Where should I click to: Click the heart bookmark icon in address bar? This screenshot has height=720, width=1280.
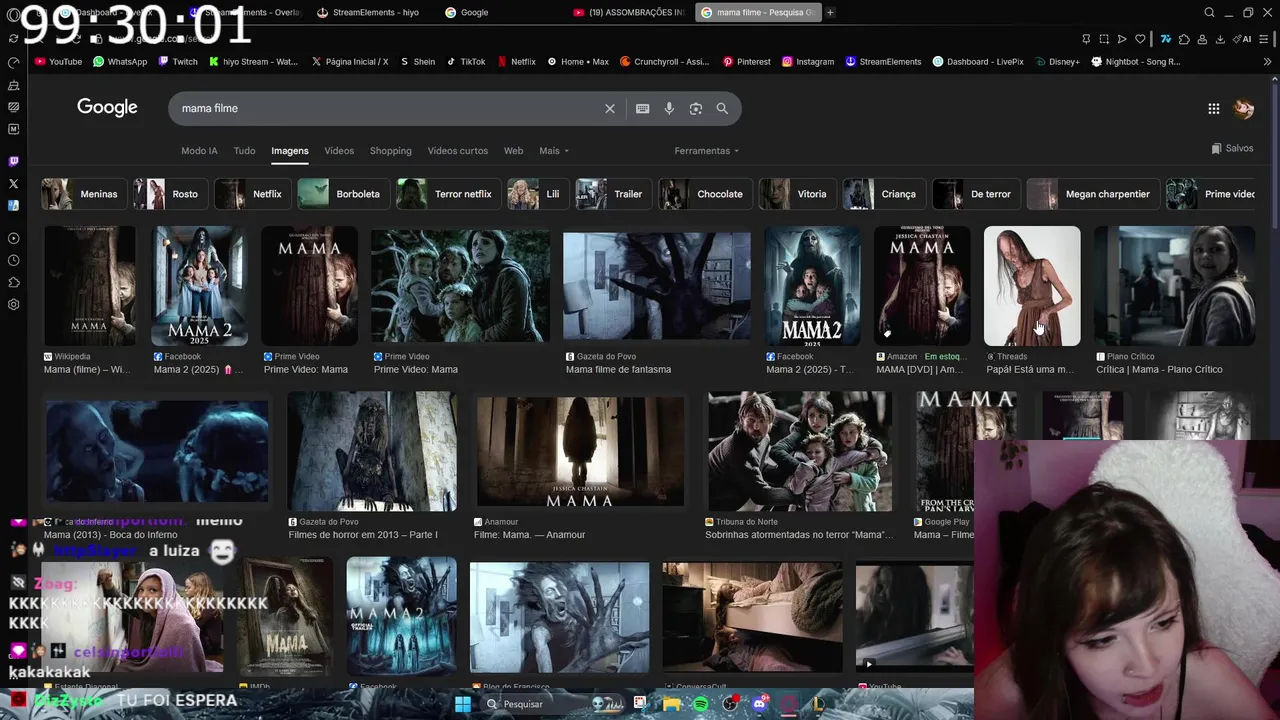1139,39
